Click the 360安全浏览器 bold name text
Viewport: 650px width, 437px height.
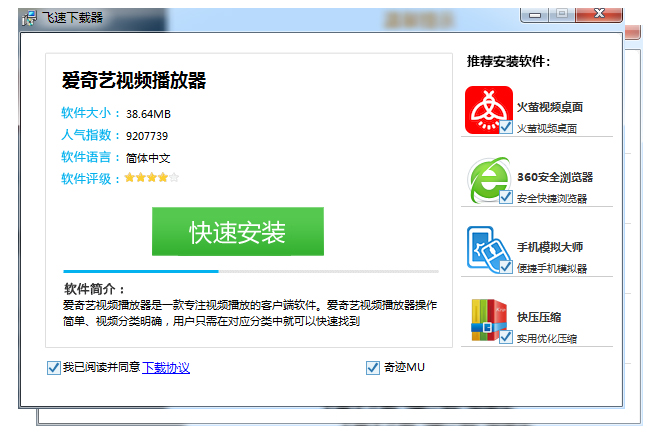554,177
